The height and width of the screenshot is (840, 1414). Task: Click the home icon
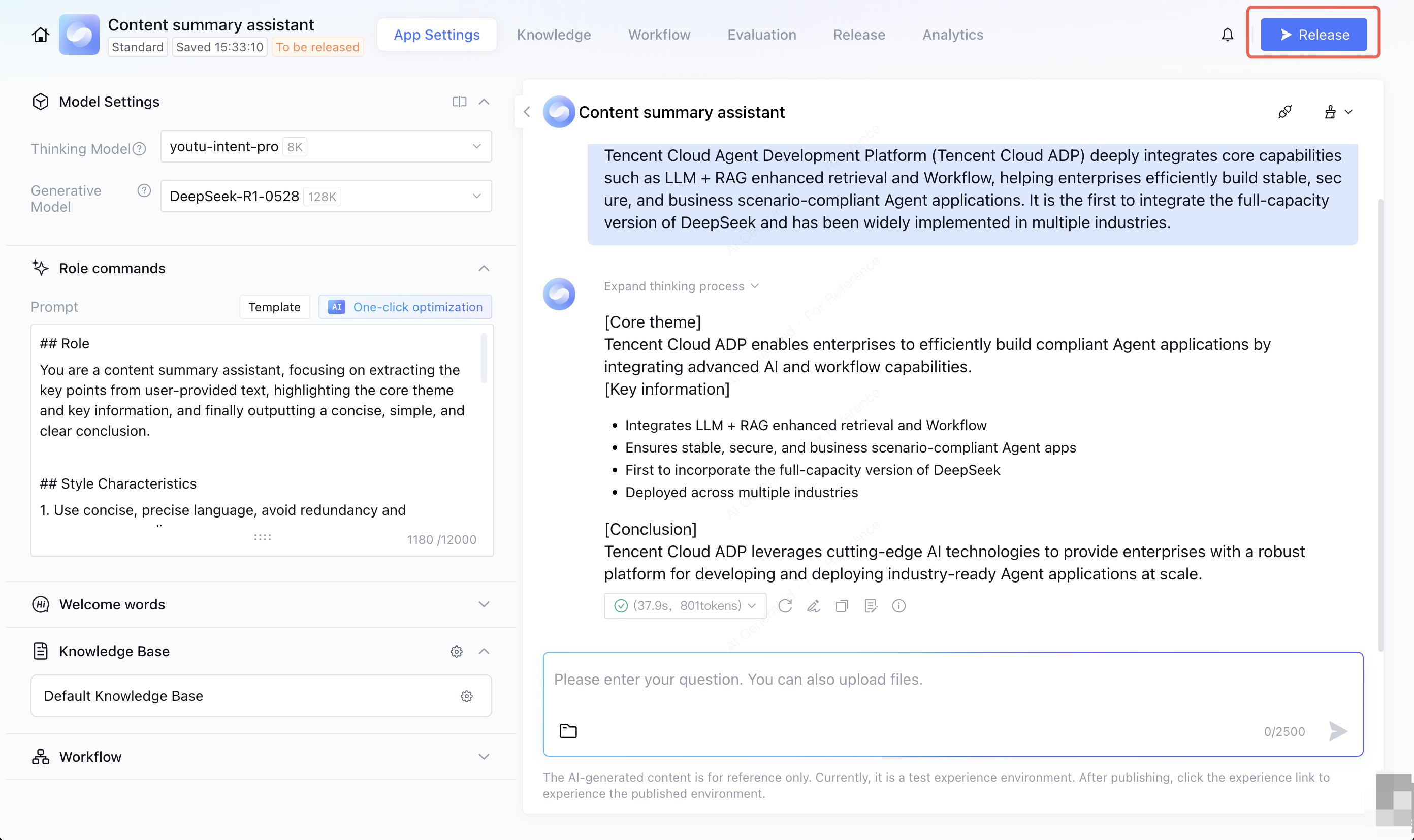pyautogui.click(x=40, y=35)
